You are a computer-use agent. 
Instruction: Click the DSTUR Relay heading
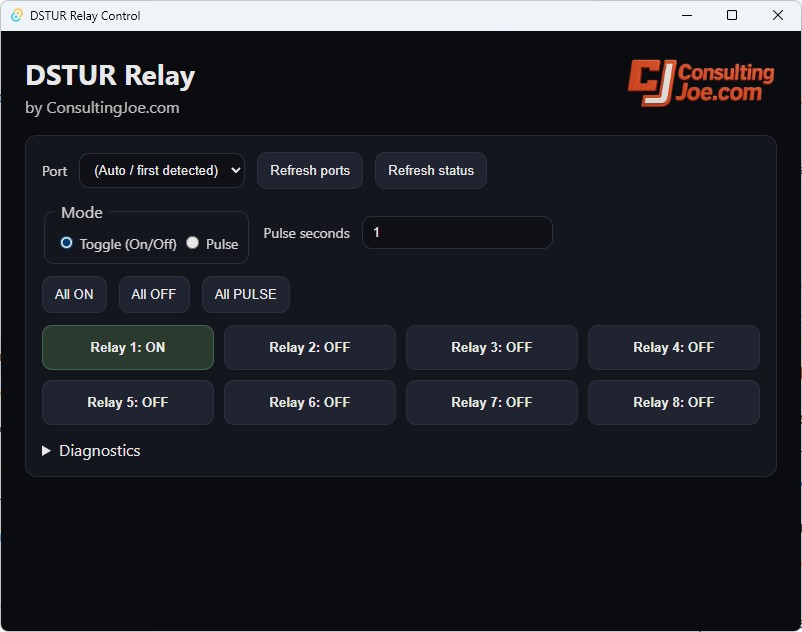(x=110, y=76)
